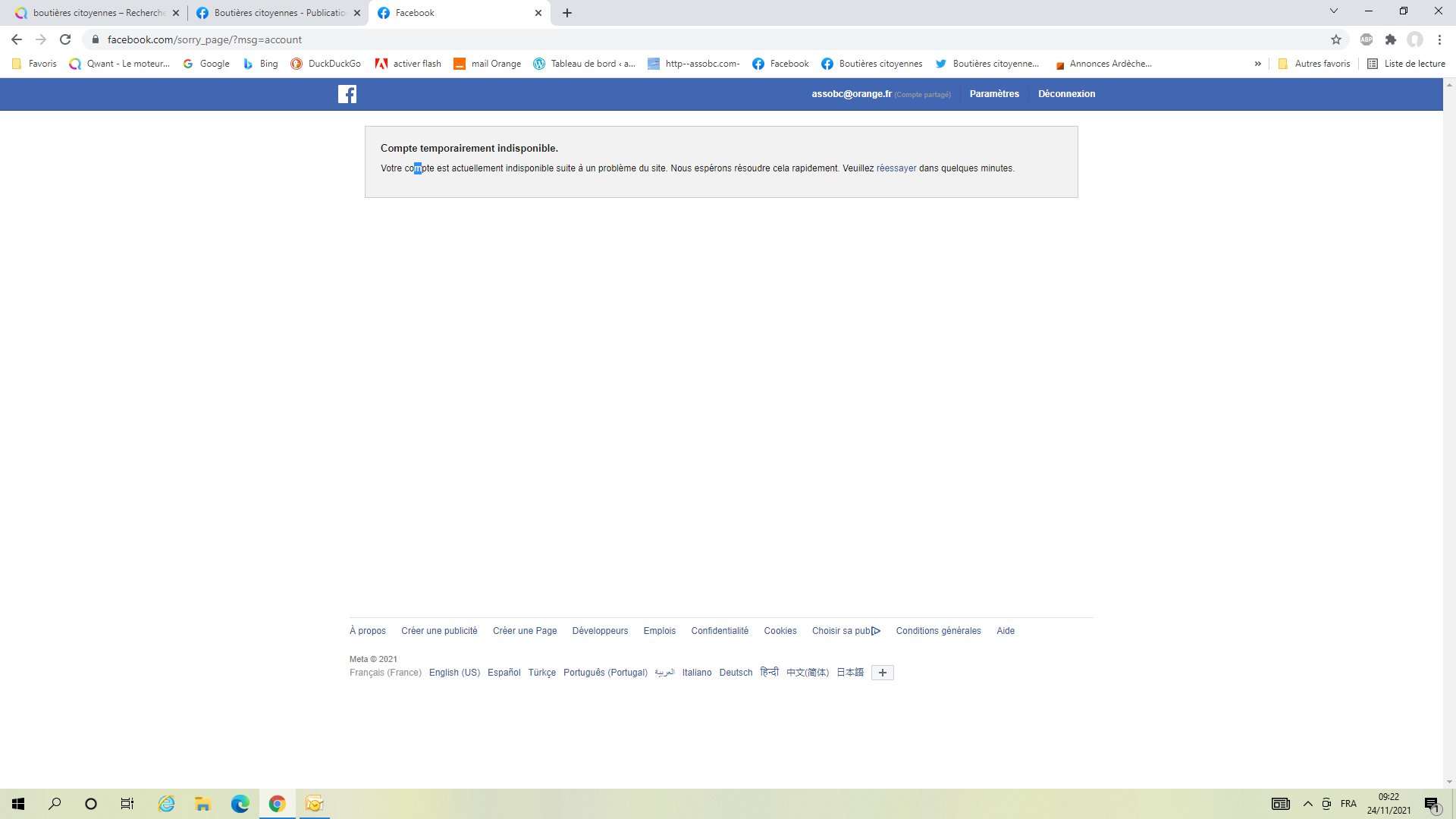Show hidden system tray icons
The height and width of the screenshot is (819, 1456).
point(1307,804)
